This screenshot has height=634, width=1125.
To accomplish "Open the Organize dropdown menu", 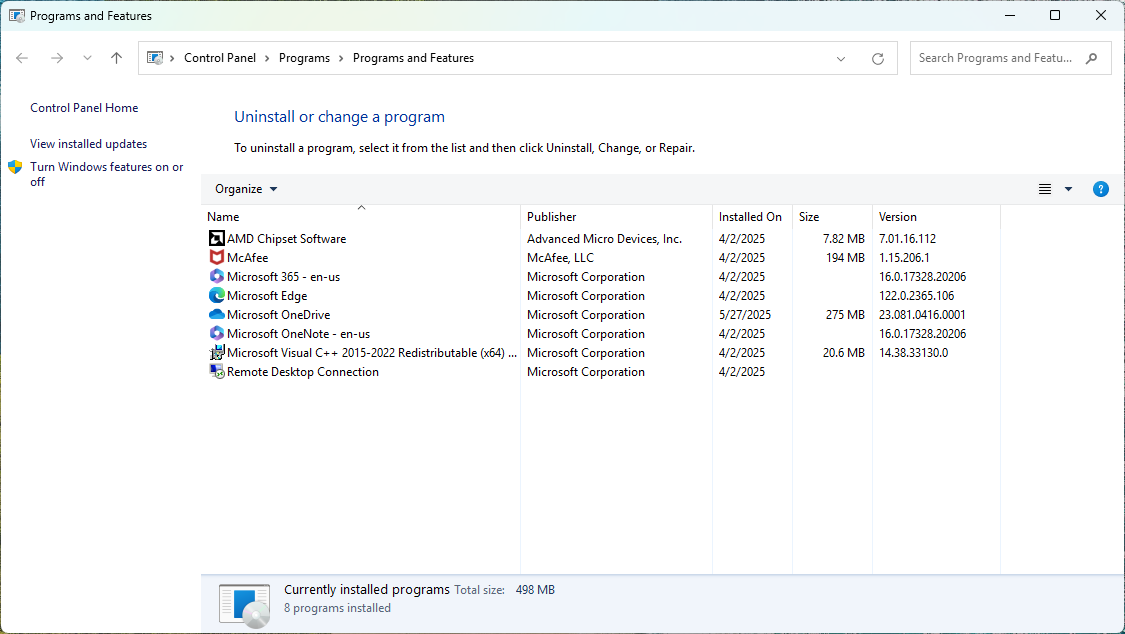I will [246, 189].
